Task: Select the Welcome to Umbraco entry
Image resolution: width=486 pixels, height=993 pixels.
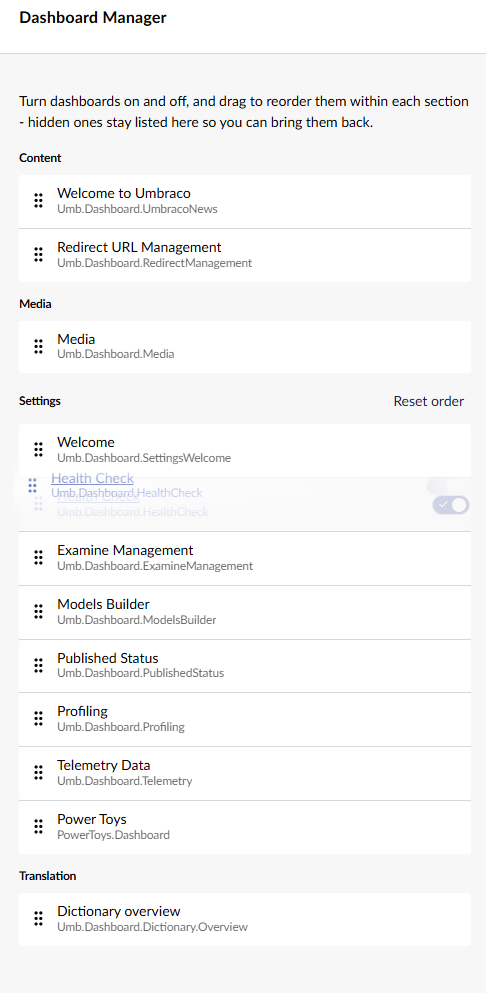Action: pyautogui.click(x=245, y=201)
